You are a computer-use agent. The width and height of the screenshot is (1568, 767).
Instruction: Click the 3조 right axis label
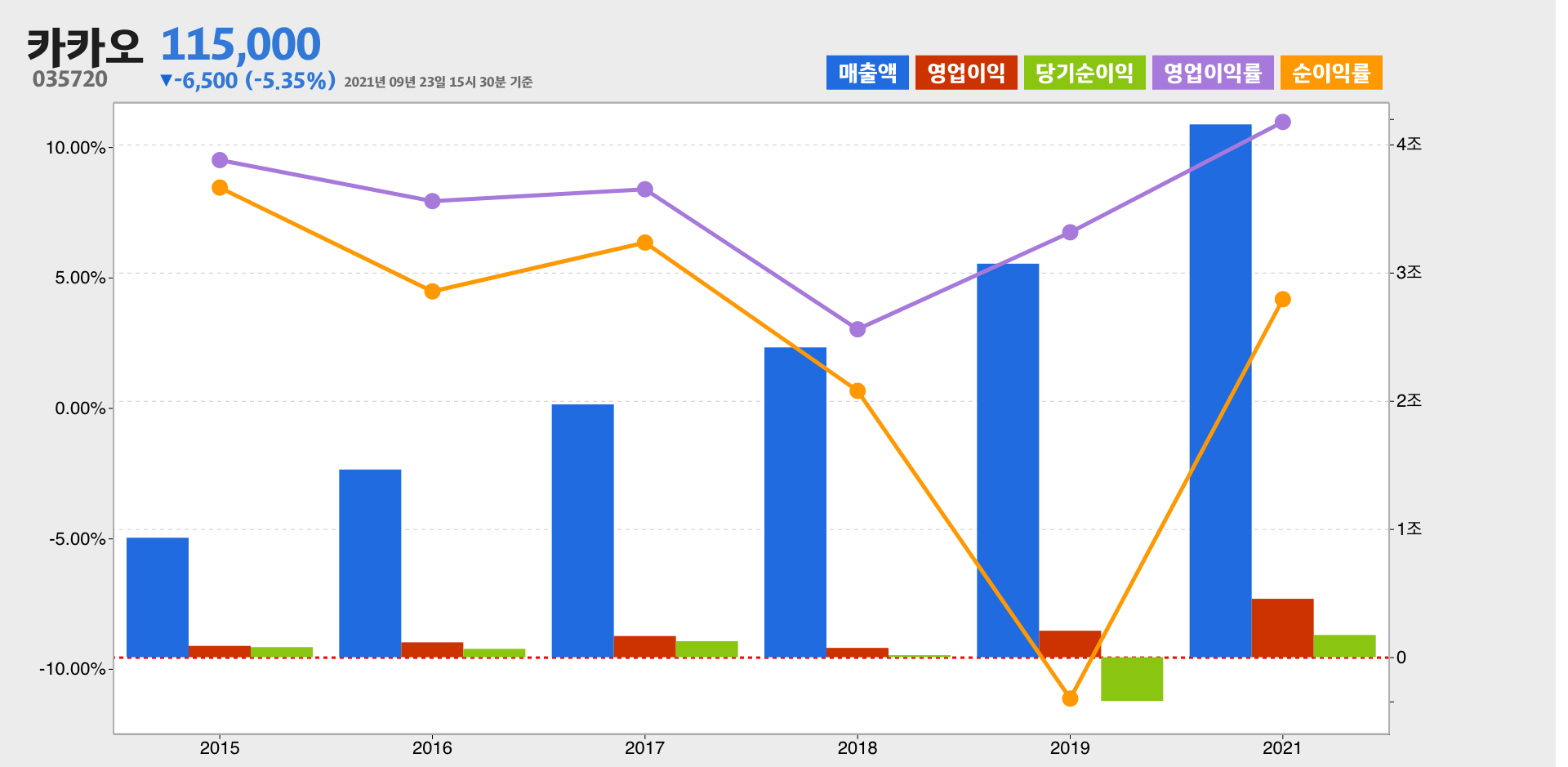coord(1409,272)
